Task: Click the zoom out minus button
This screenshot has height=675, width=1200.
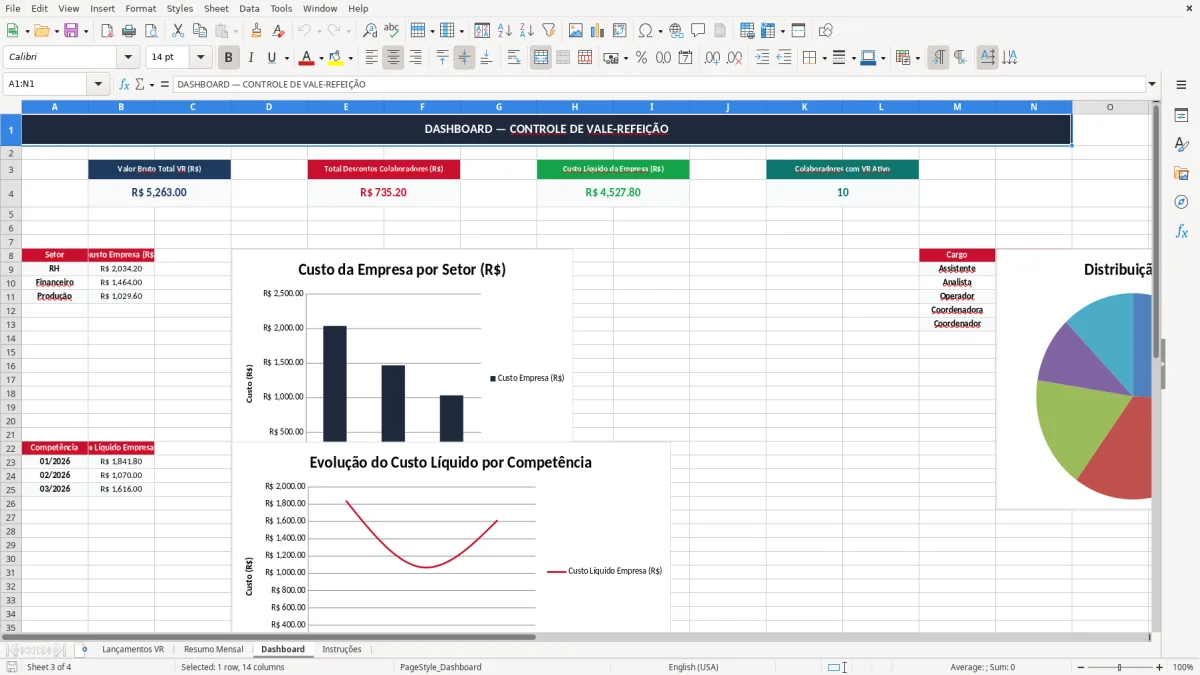Action: (x=1079, y=667)
